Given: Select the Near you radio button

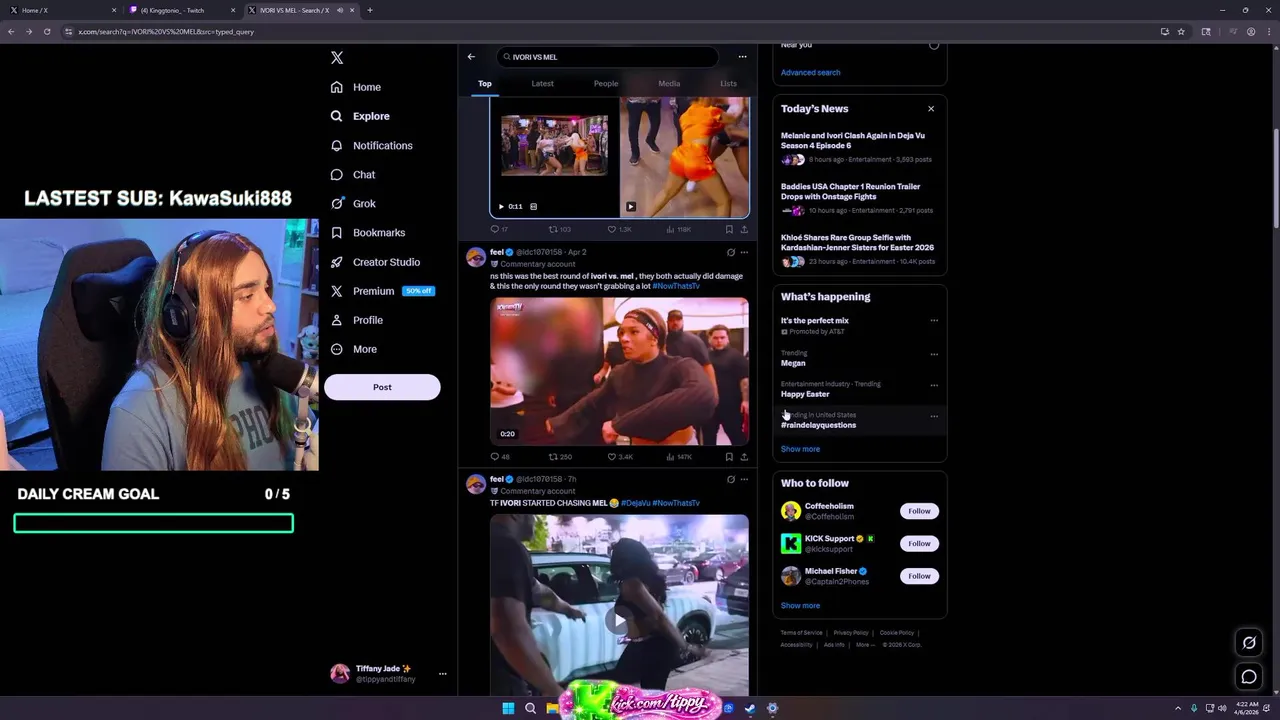Looking at the screenshot, I should point(934,45).
